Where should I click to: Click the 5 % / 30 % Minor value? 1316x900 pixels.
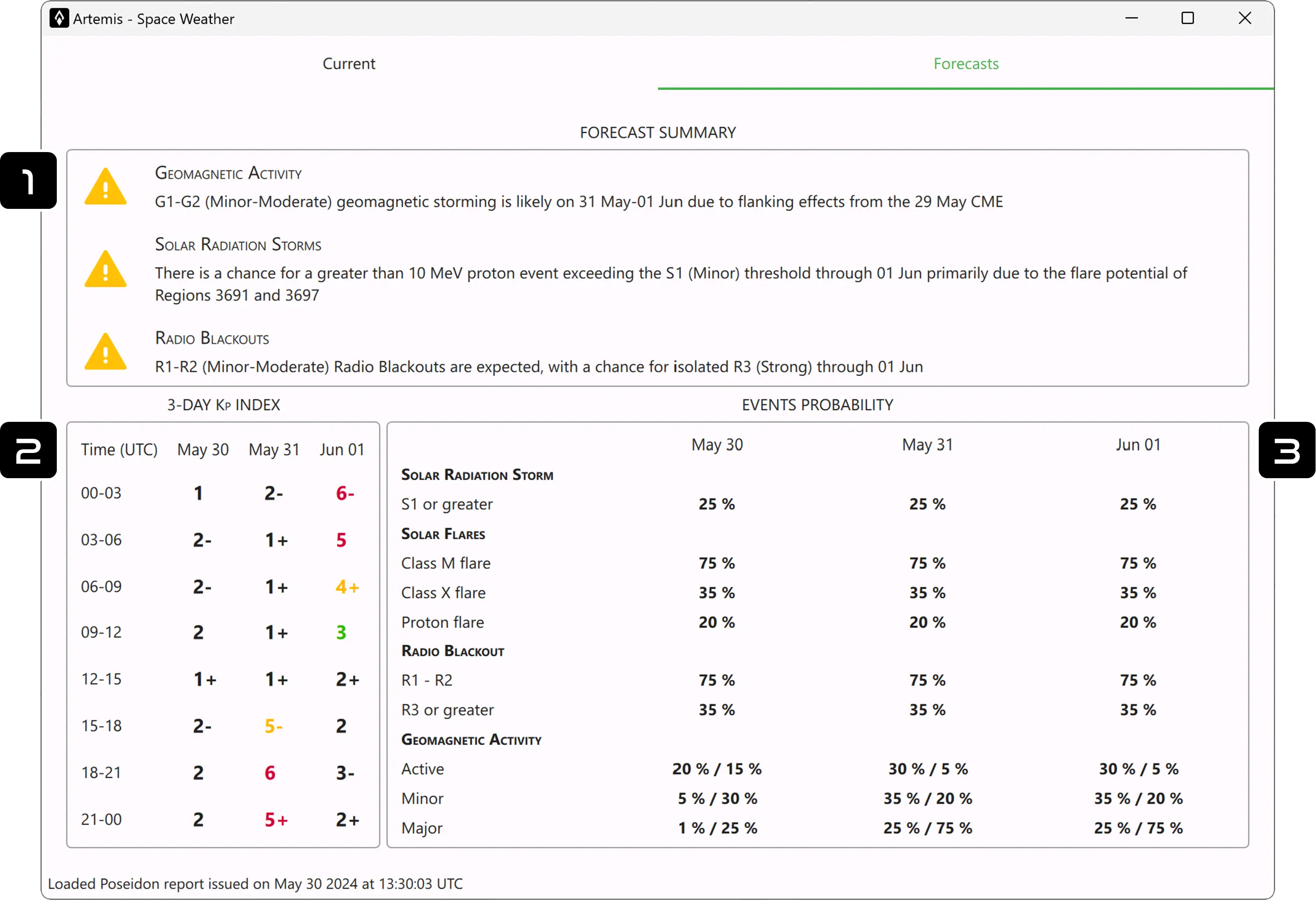point(717,799)
